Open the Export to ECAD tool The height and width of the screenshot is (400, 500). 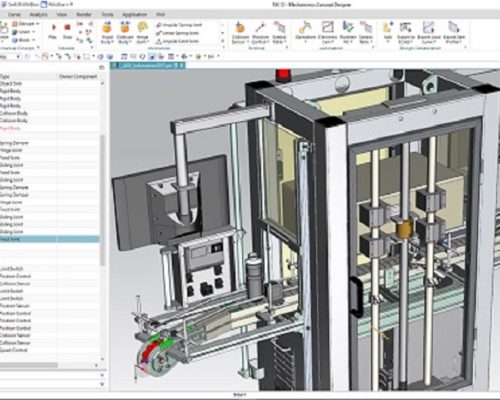tap(406, 33)
